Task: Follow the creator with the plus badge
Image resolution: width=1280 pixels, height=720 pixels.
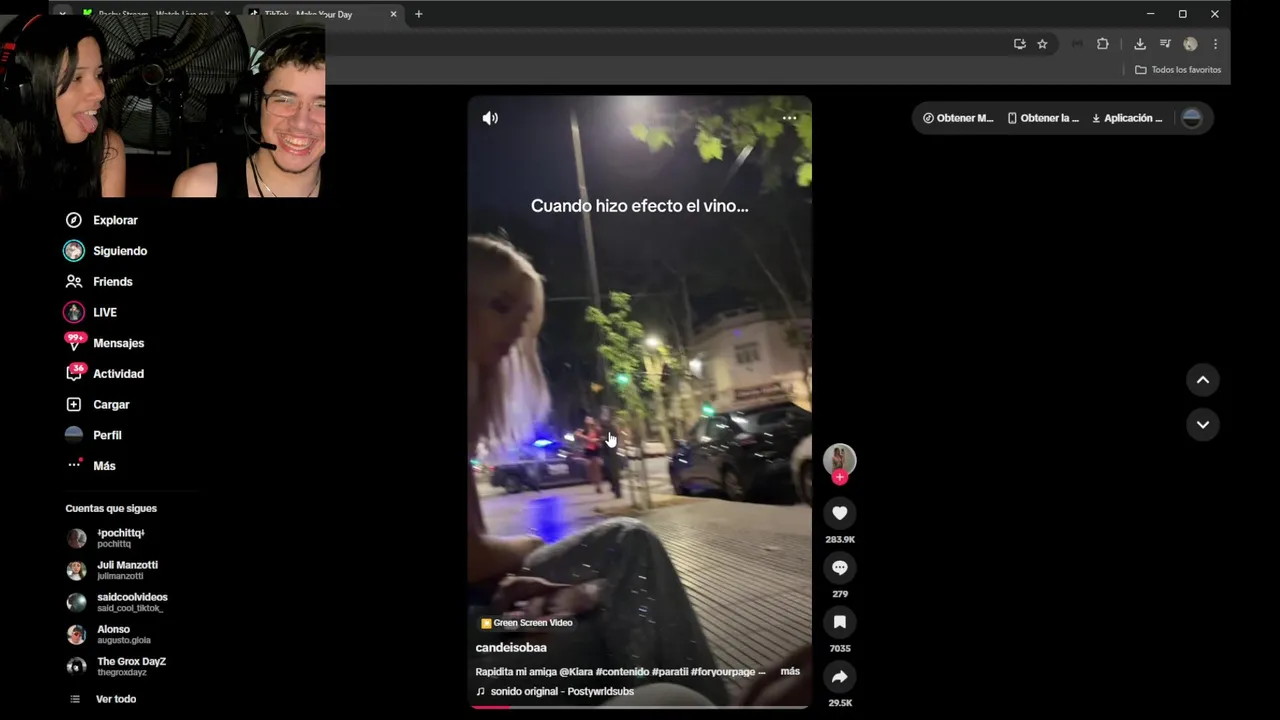Action: [840, 478]
